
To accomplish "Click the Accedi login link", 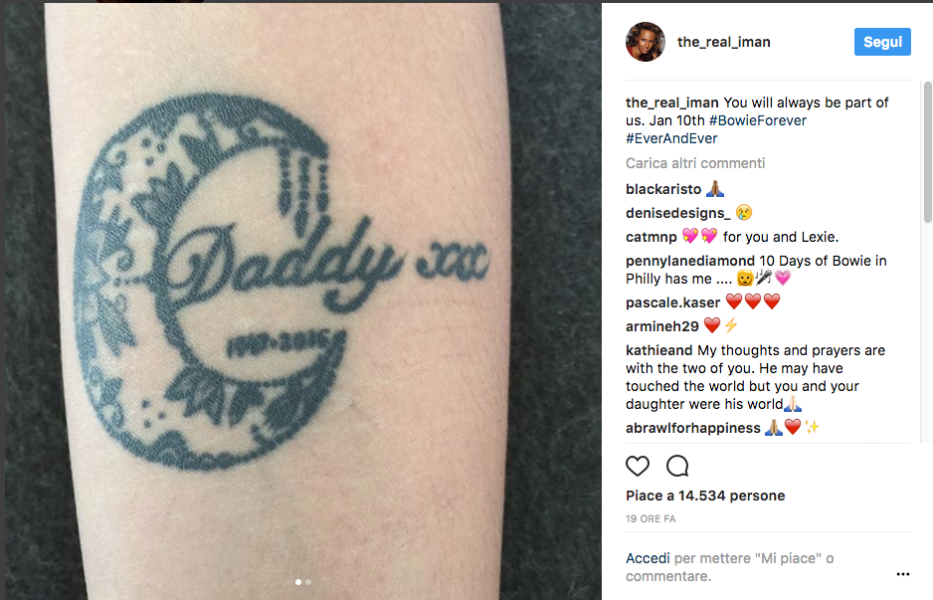I will 647,558.
